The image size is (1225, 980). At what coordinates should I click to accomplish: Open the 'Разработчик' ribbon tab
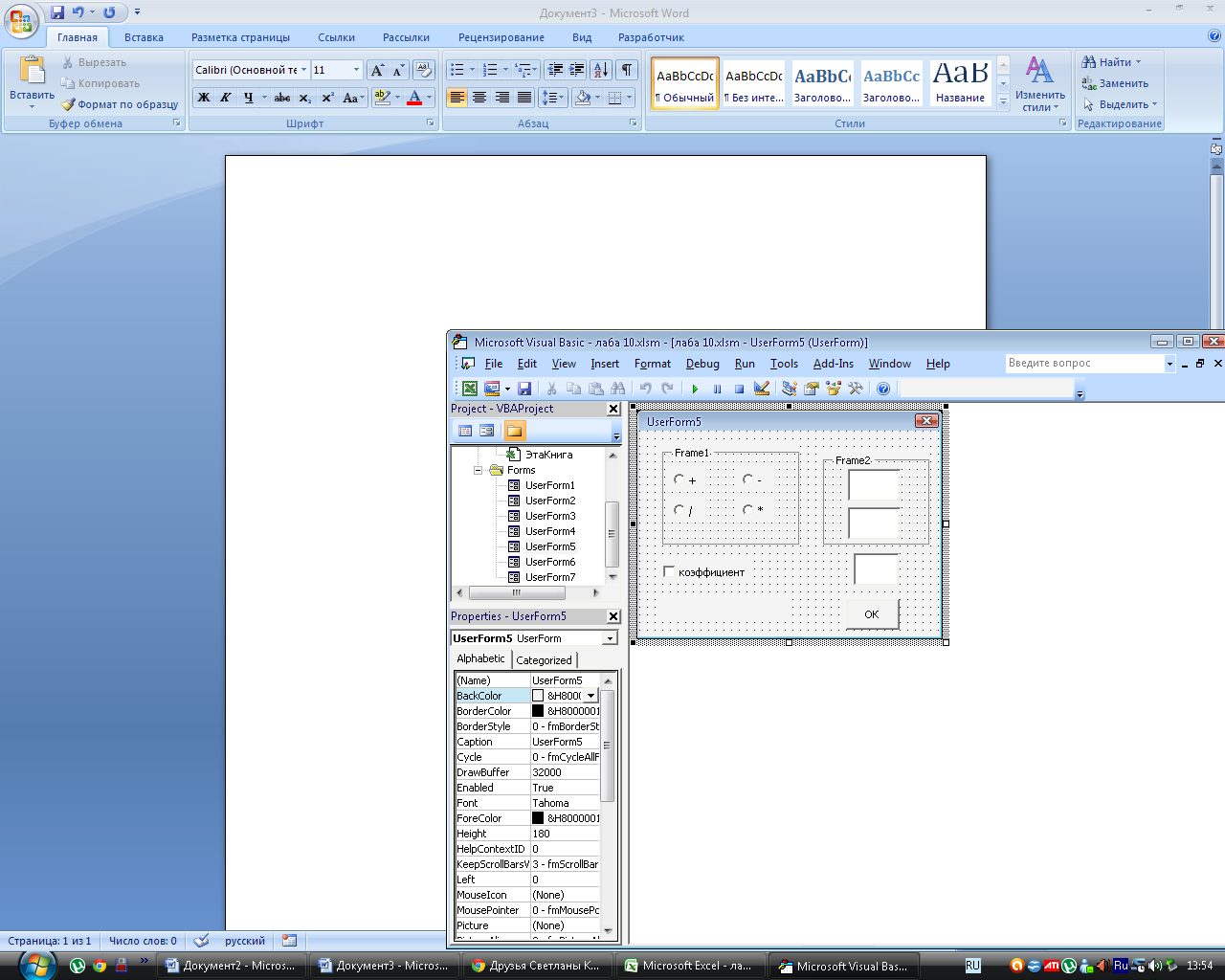651,37
